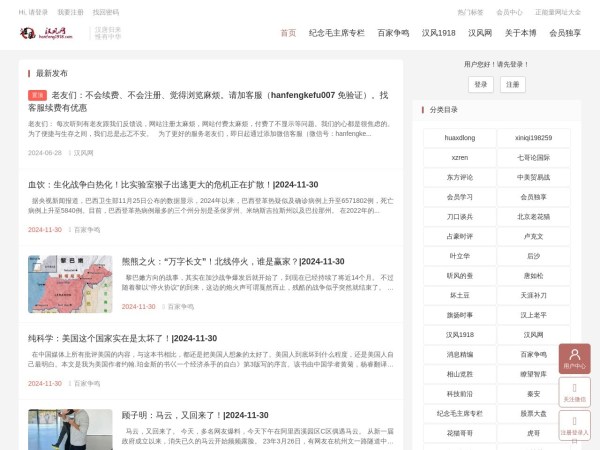The image size is (600, 450).
Task: Click the 我要注册 link at top left
Action: [x=70, y=12]
